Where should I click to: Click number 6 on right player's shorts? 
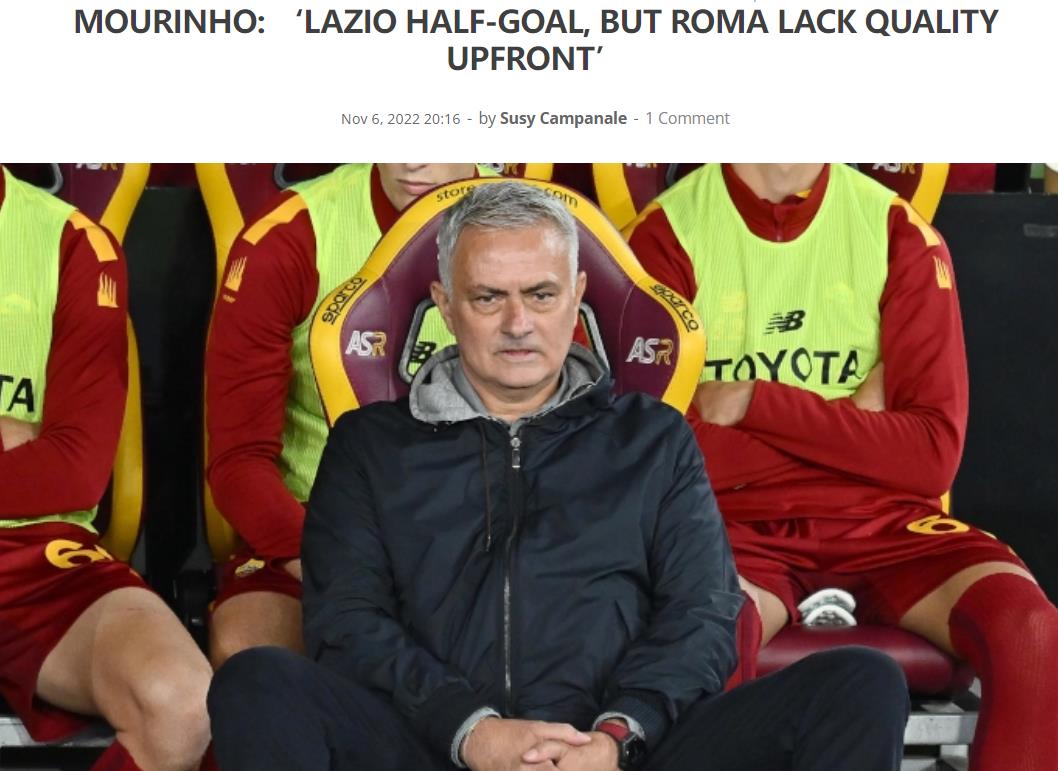point(938,524)
